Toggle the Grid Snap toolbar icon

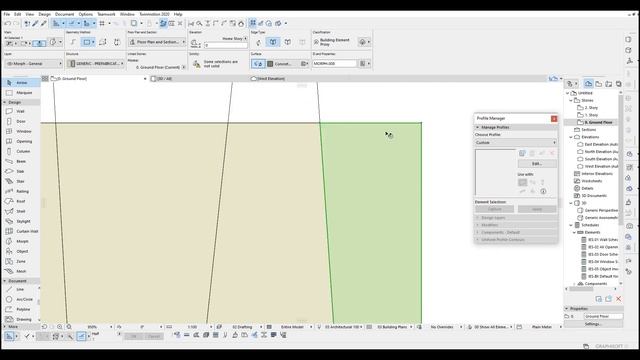102,24
